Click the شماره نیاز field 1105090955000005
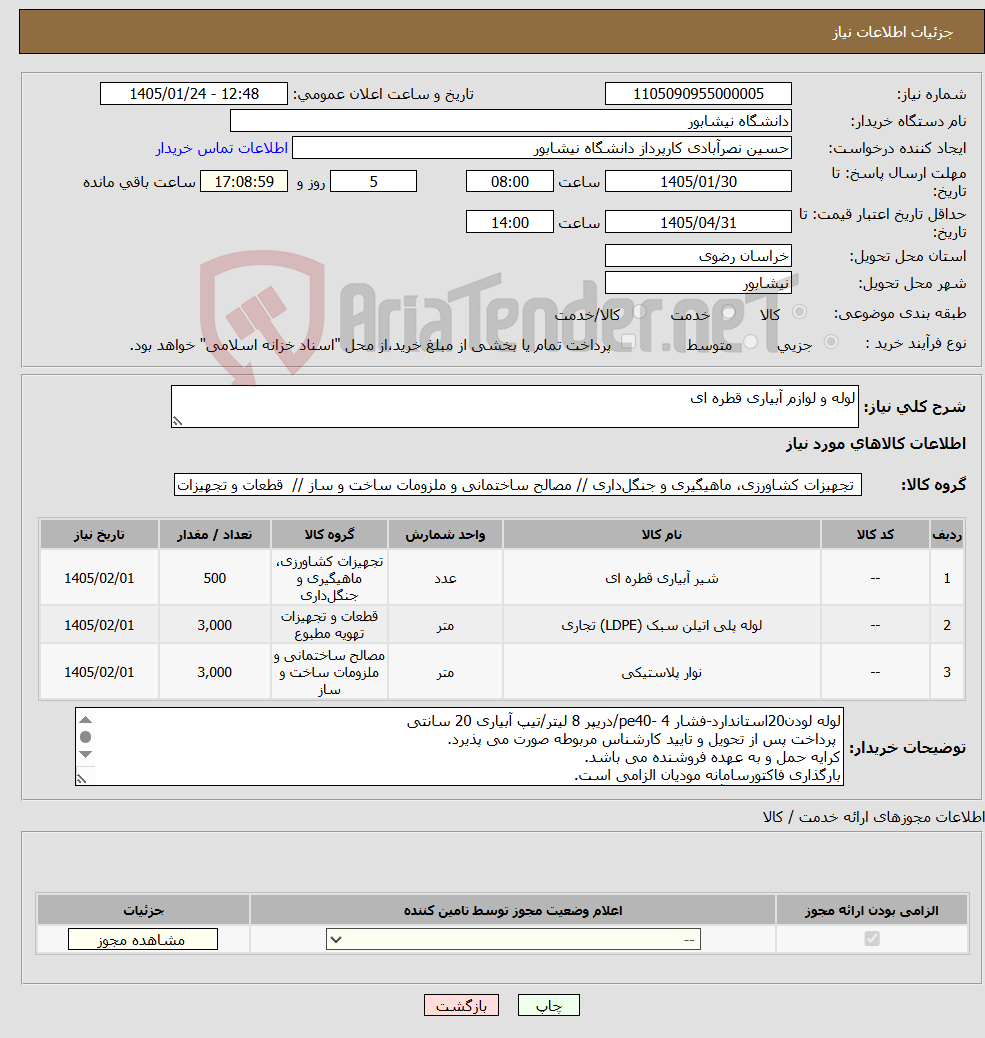 [698, 94]
